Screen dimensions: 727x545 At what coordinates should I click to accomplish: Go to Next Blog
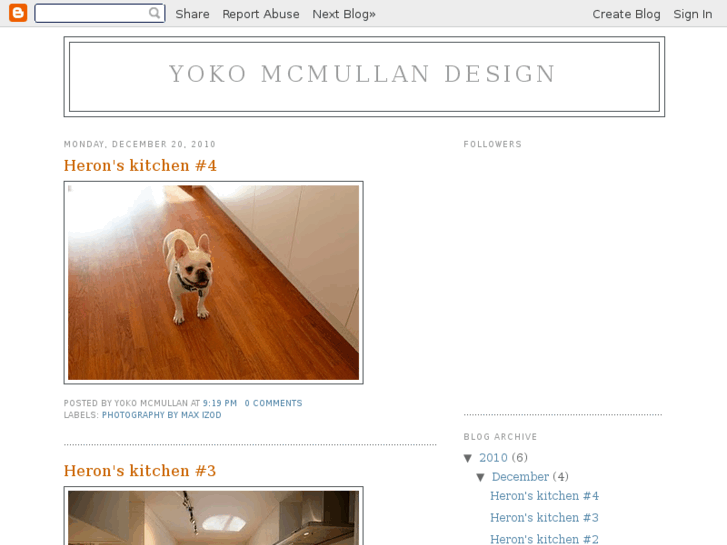344,14
